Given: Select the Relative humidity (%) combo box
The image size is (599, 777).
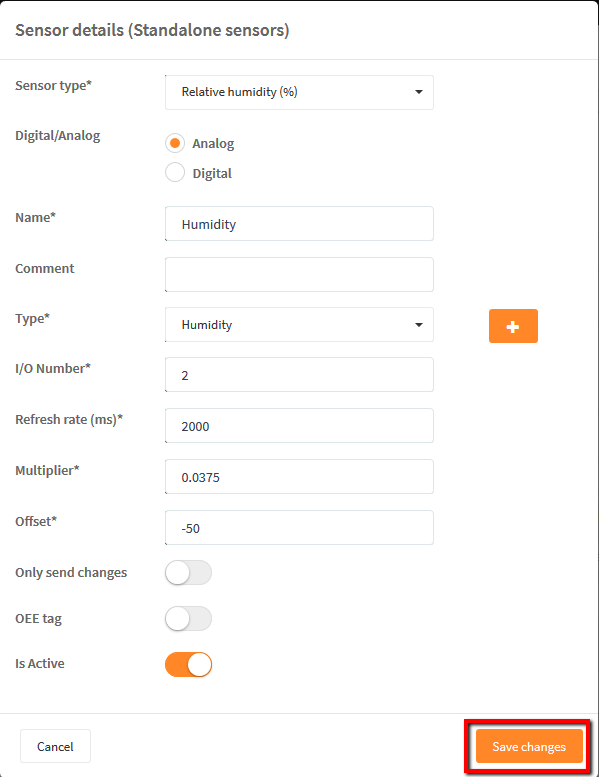Looking at the screenshot, I should [x=299, y=92].
